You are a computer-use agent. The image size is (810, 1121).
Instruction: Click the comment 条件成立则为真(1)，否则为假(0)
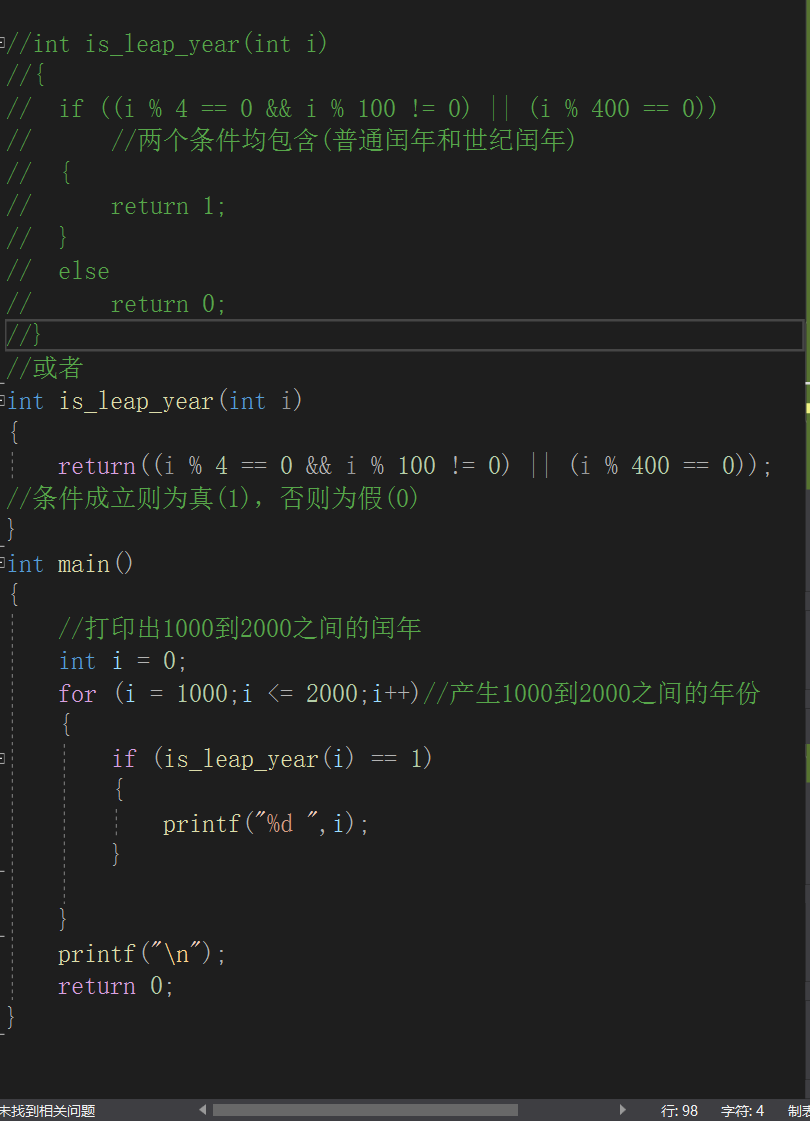coord(212,498)
